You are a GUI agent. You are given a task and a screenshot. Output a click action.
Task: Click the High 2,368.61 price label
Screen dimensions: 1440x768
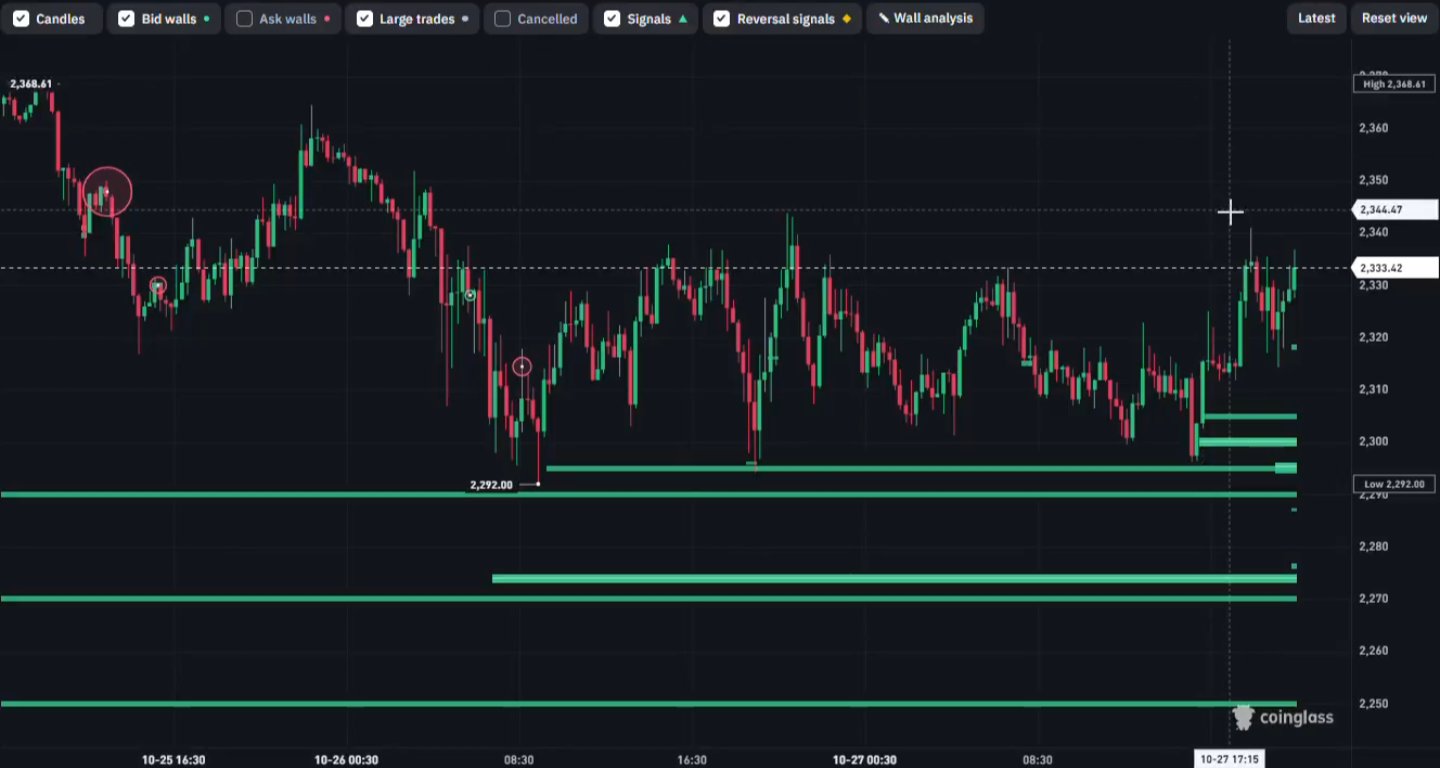[x=1394, y=84]
